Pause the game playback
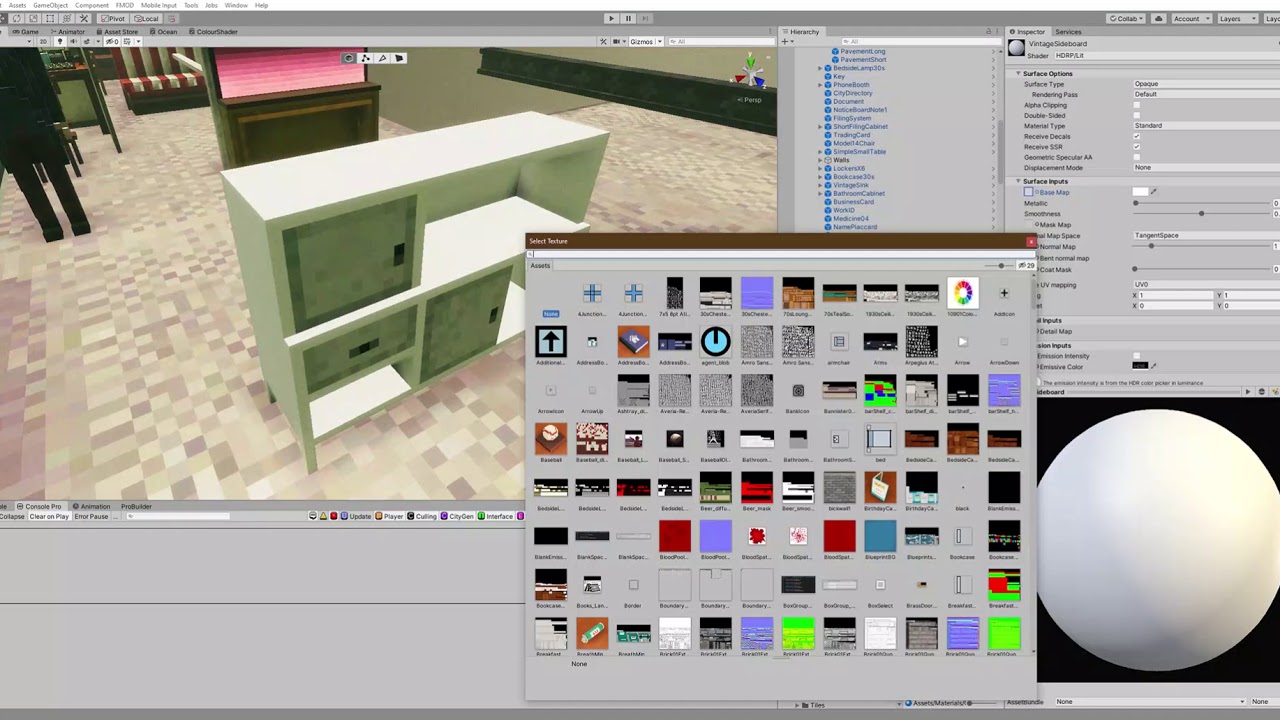Viewport: 1280px width, 720px height. pyautogui.click(x=628, y=18)
